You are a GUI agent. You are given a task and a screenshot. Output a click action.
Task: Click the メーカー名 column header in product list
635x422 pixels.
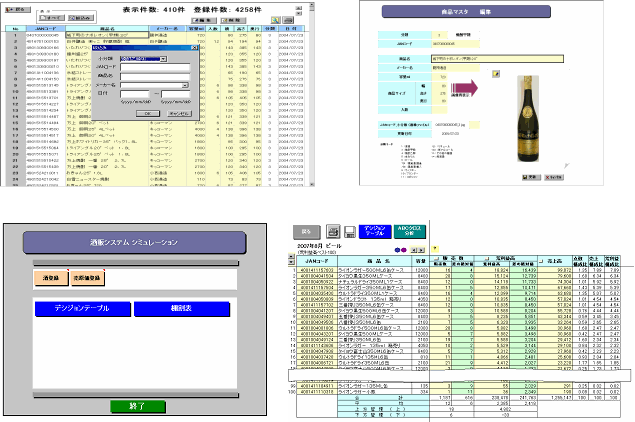(x=168, y=29)
